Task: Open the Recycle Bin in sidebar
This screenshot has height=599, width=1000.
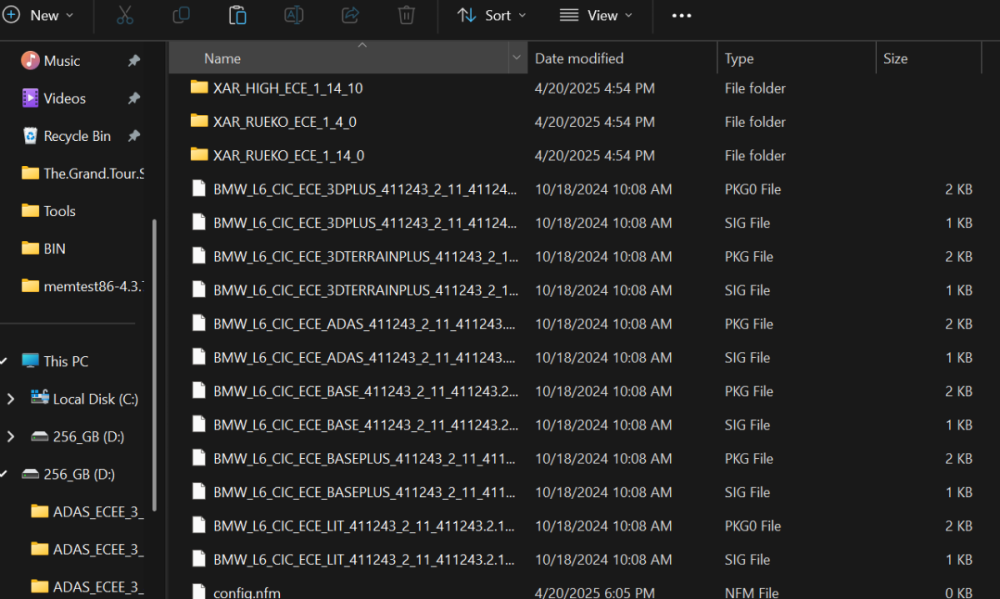Action: pyautogui.click(x=77, y=136)
